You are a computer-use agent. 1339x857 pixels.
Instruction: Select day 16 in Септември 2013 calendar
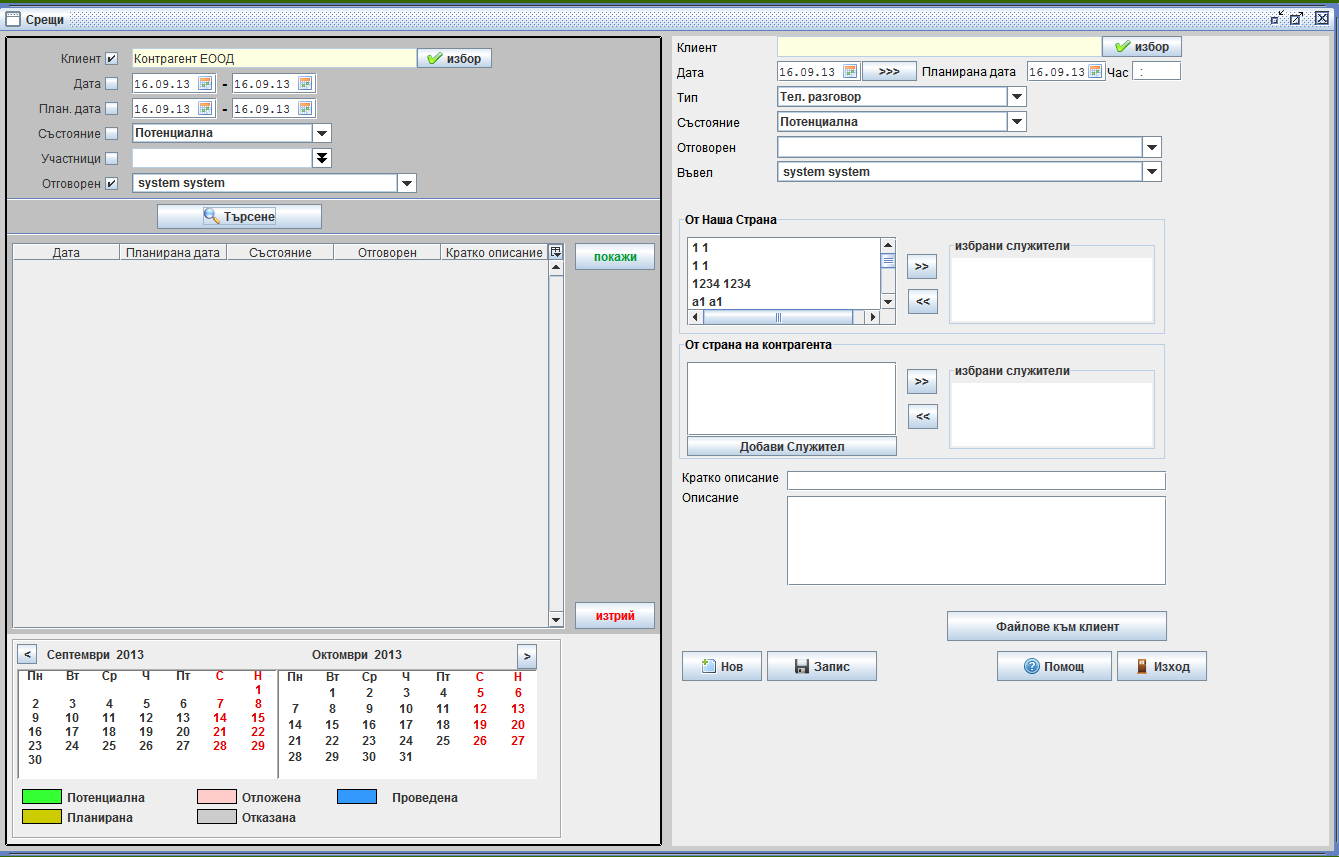[35, 731]
